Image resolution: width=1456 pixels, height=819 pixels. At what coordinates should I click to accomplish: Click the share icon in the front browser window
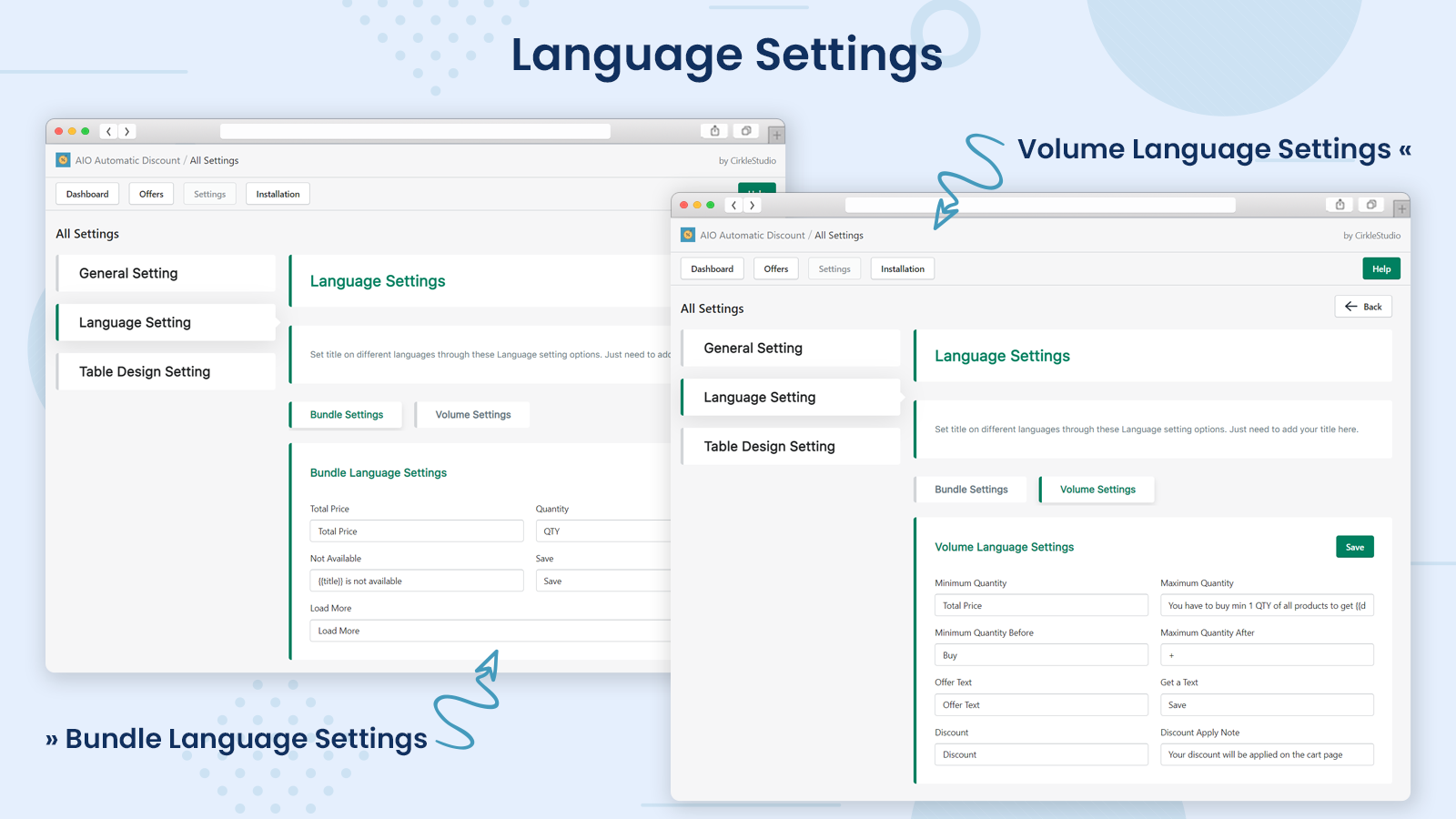(1340, 205)
